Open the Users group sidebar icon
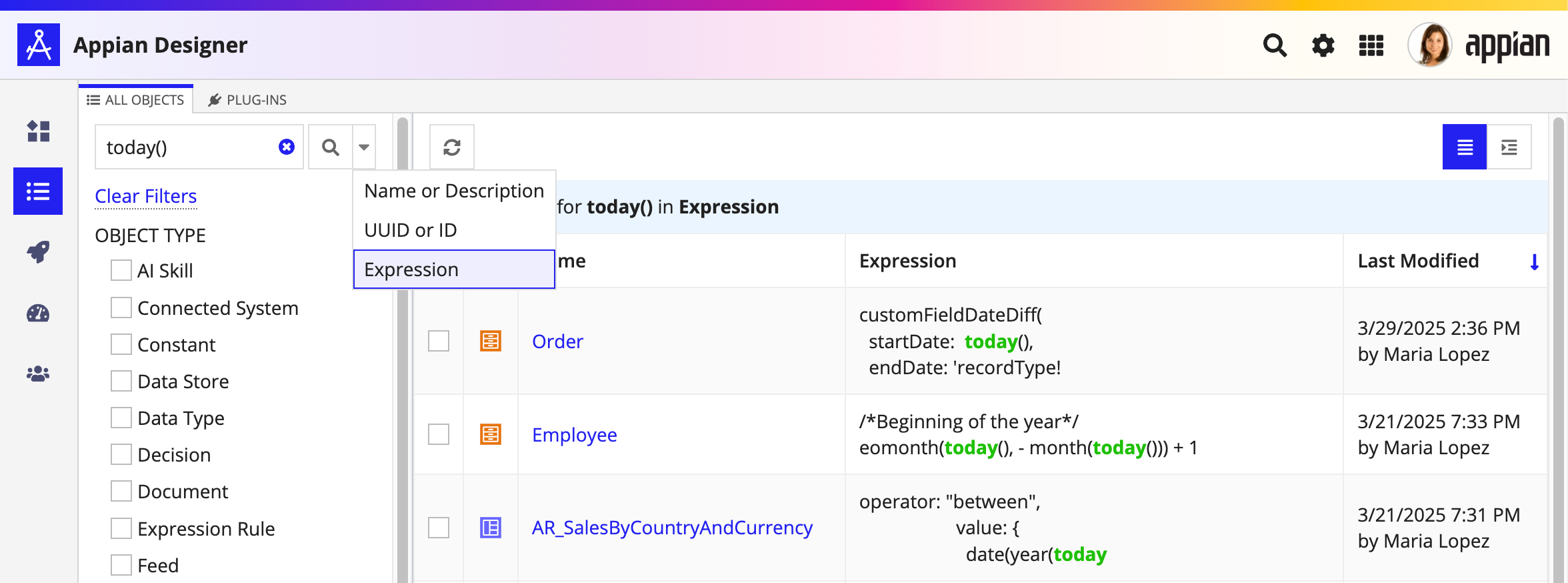The width and height of the screenshot is (1568, 583). point(38,374)
